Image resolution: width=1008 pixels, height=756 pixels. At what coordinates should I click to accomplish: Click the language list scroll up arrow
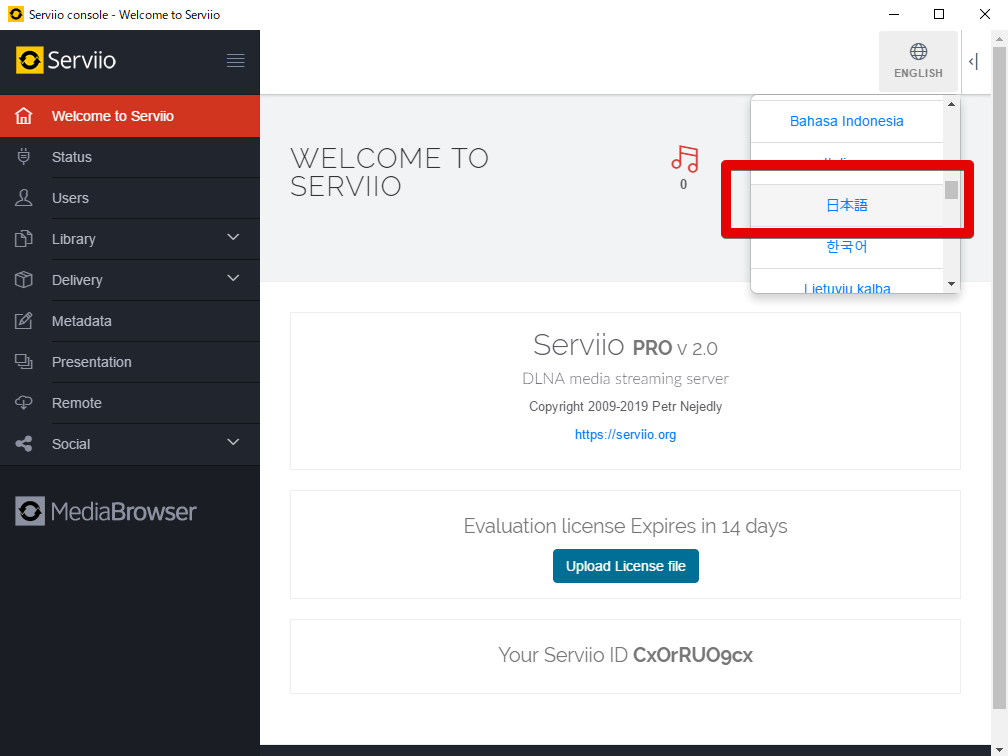click(951, 104)
